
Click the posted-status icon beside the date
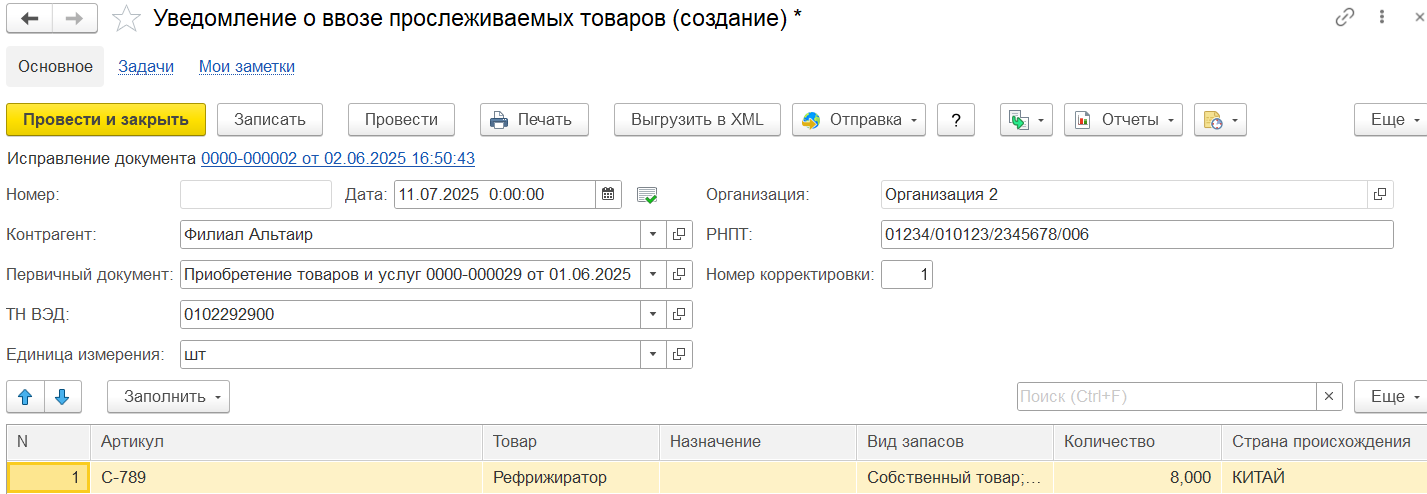point(648,195)
